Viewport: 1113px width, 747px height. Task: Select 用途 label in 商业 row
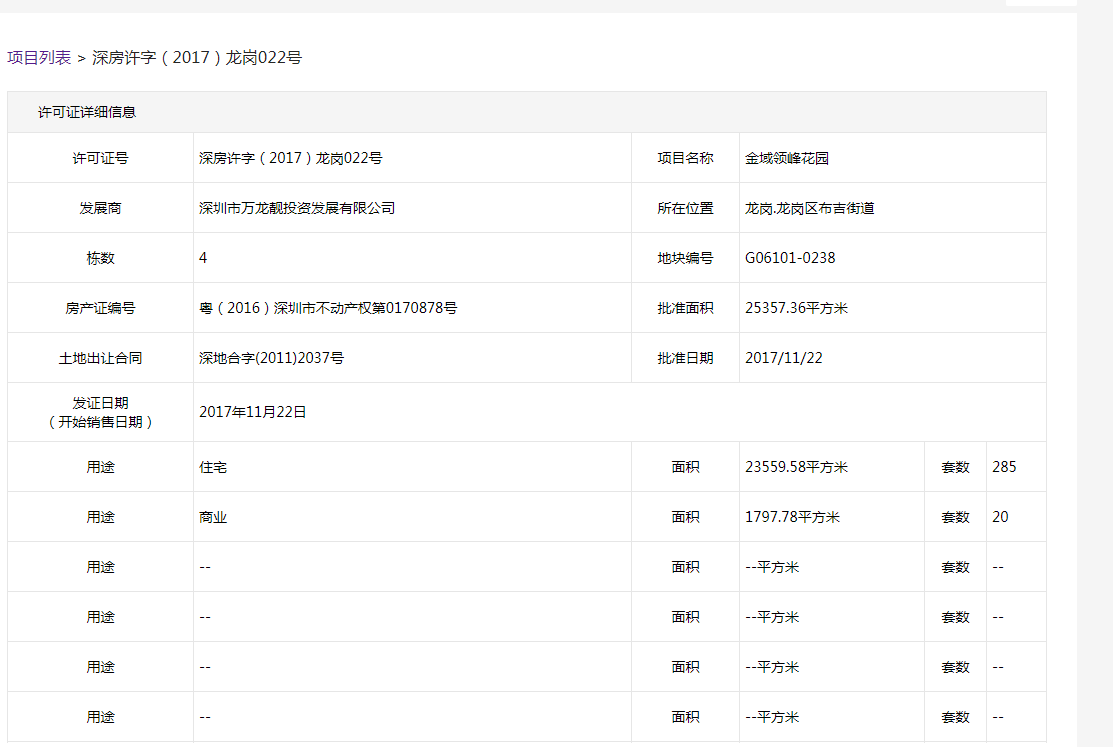click(x=100, y=517)
